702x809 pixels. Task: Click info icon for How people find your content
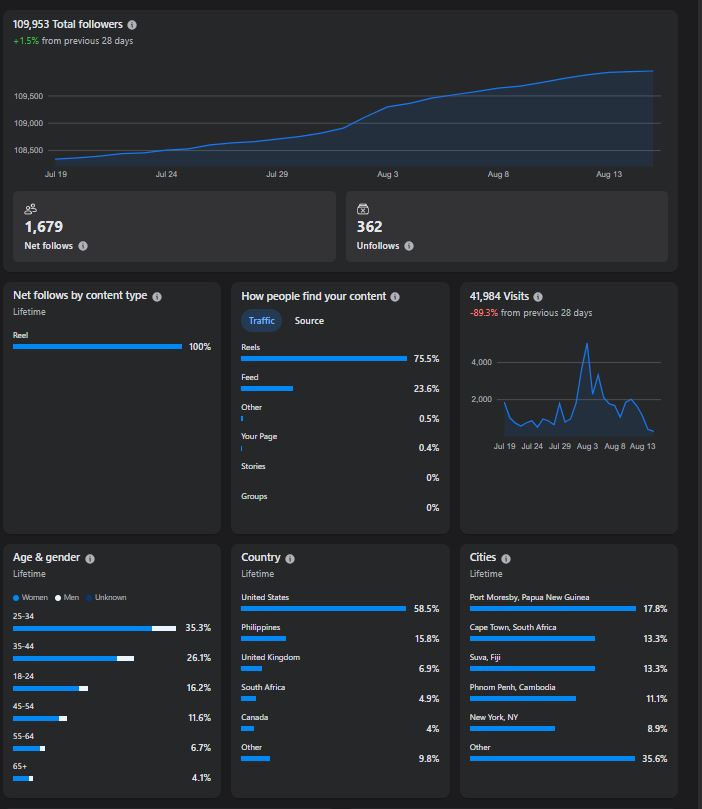click(x=395, y=297)
